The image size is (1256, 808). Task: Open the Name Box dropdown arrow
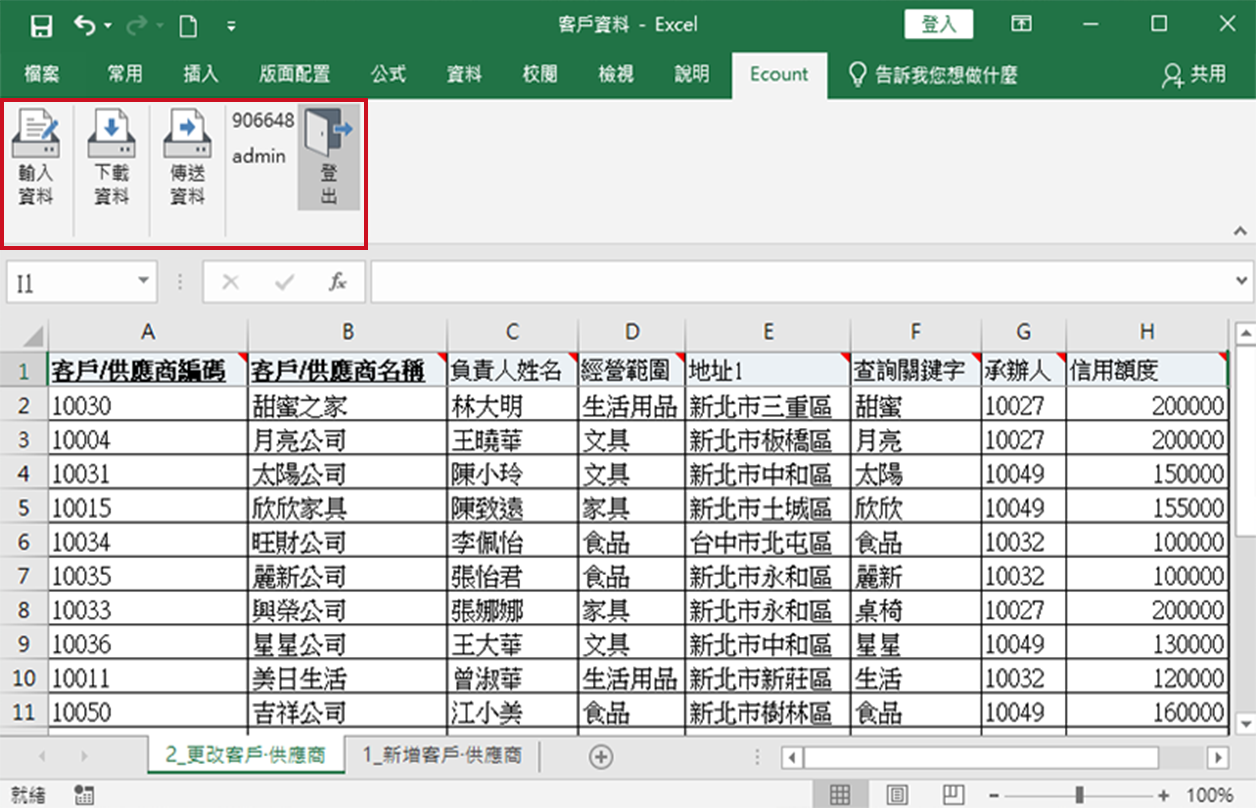pos(143,282)
